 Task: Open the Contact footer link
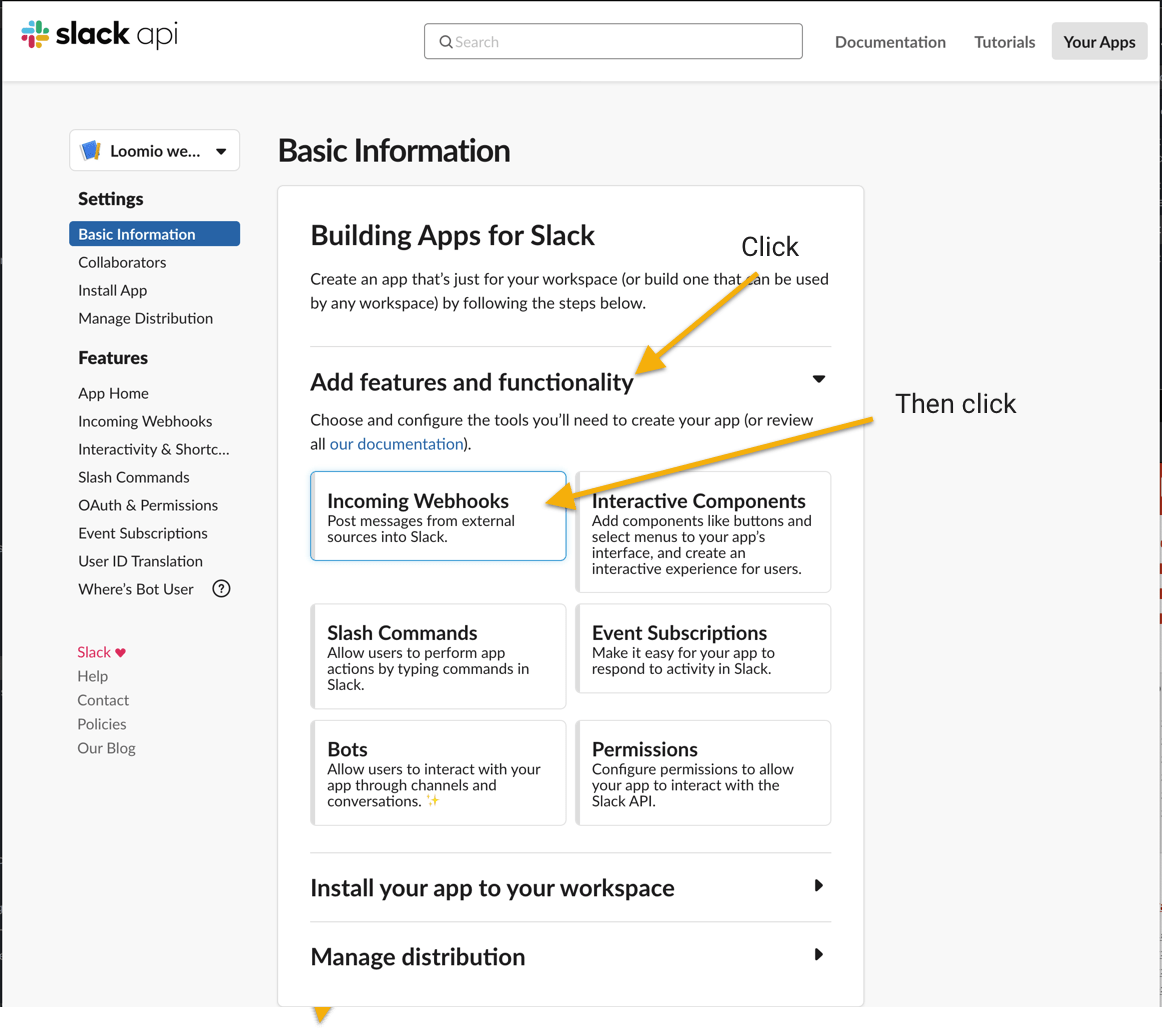[103, 701]
